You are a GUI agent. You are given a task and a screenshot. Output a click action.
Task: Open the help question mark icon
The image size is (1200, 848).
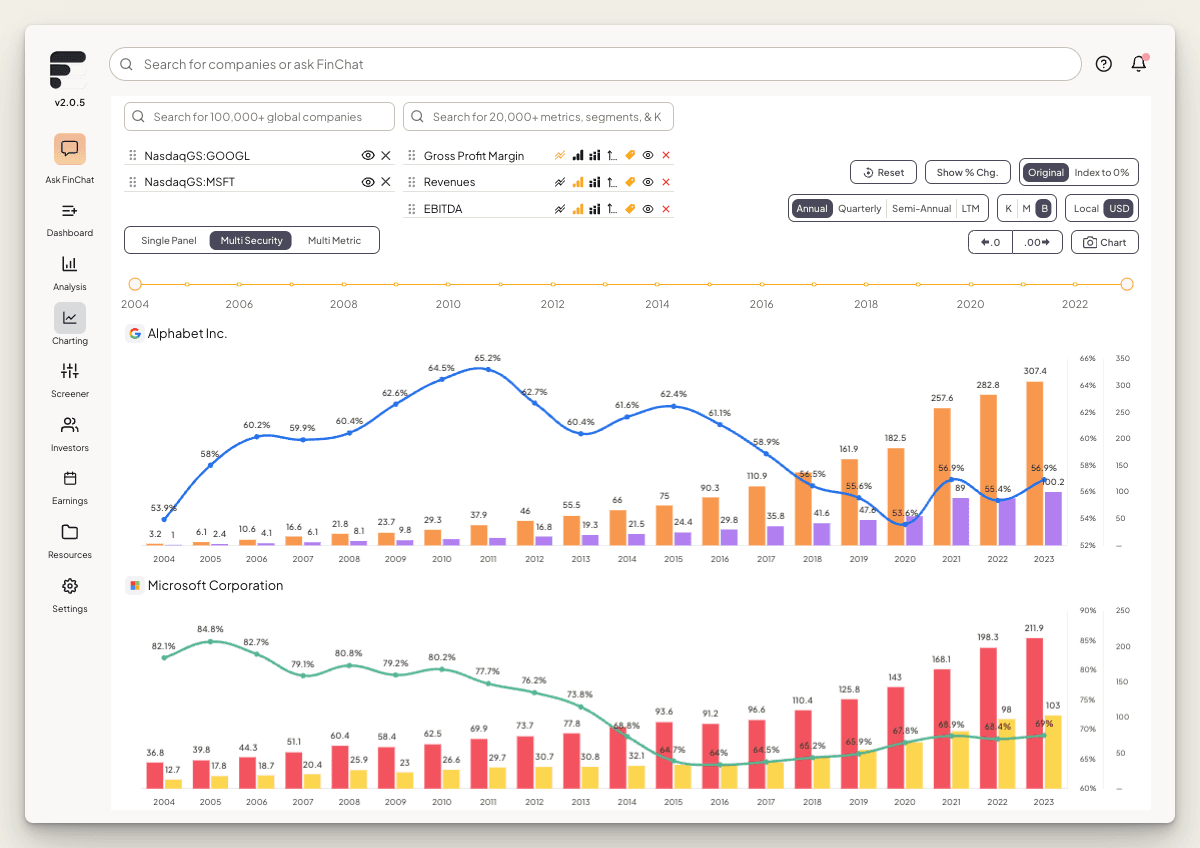coord(1104,64)
